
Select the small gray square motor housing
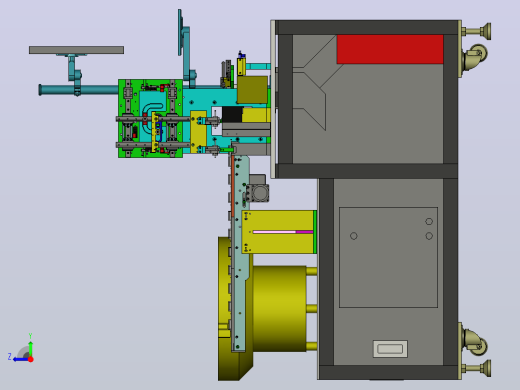pyautogui.click(x=259, y=192)
